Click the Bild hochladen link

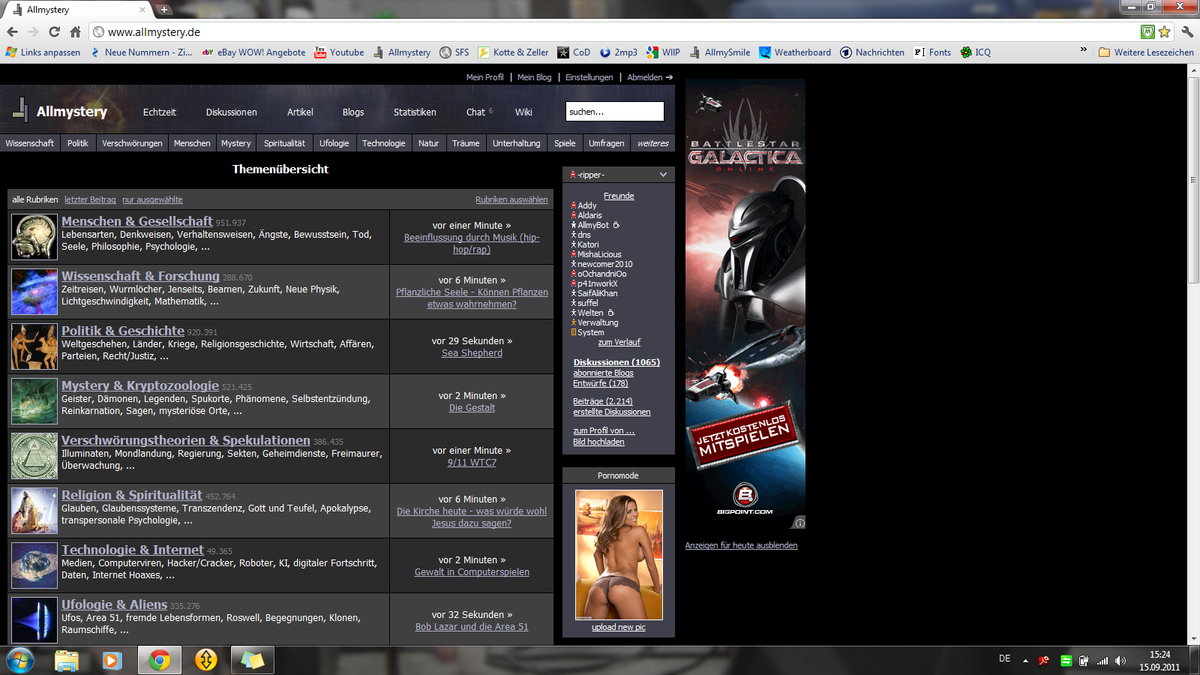click(x=598, y=441)
